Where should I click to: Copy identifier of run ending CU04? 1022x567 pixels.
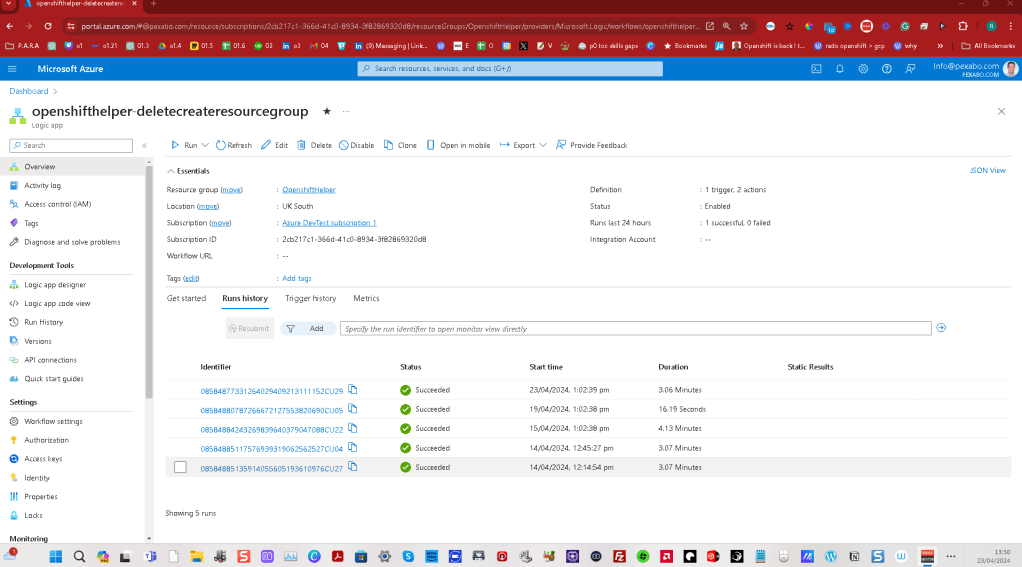(x=353, y=448)
